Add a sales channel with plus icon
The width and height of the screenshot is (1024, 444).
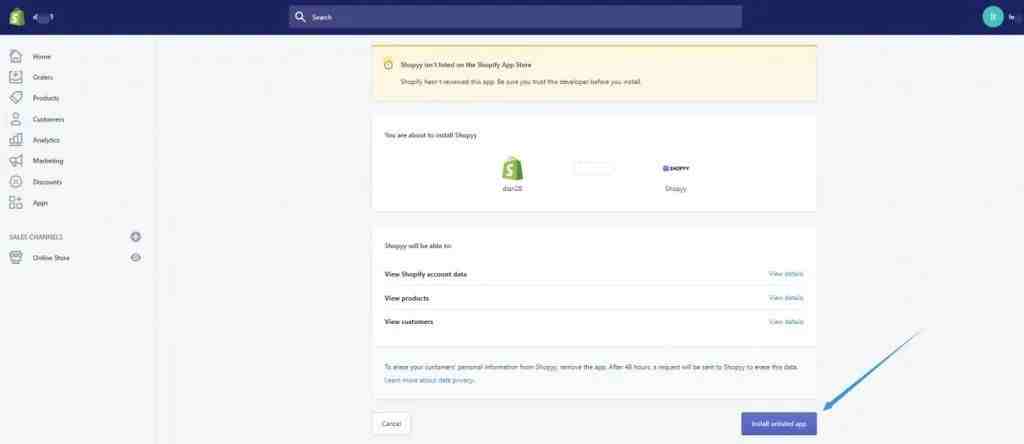click(136, 237)
